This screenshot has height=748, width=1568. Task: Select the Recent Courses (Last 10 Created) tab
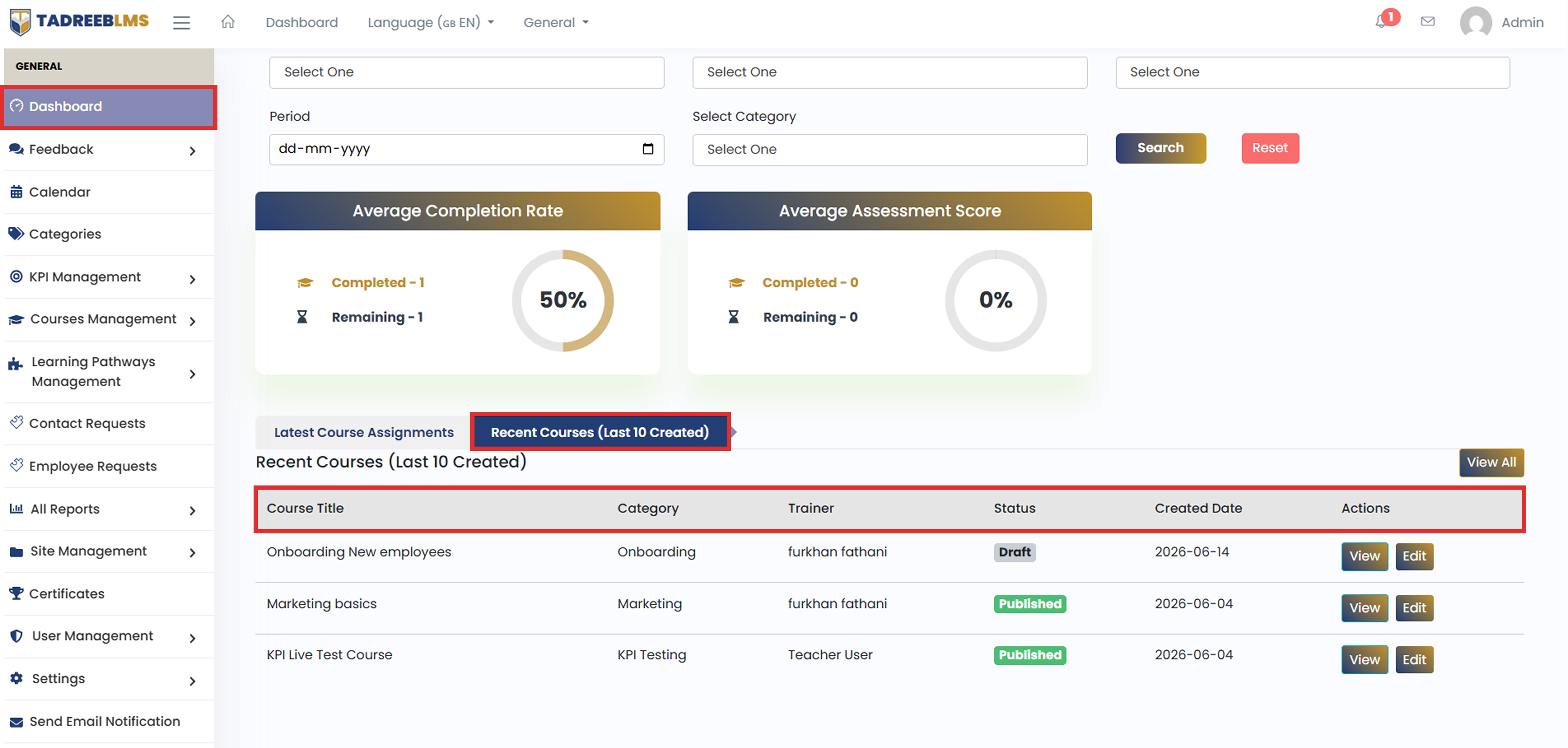pos(600,432)
